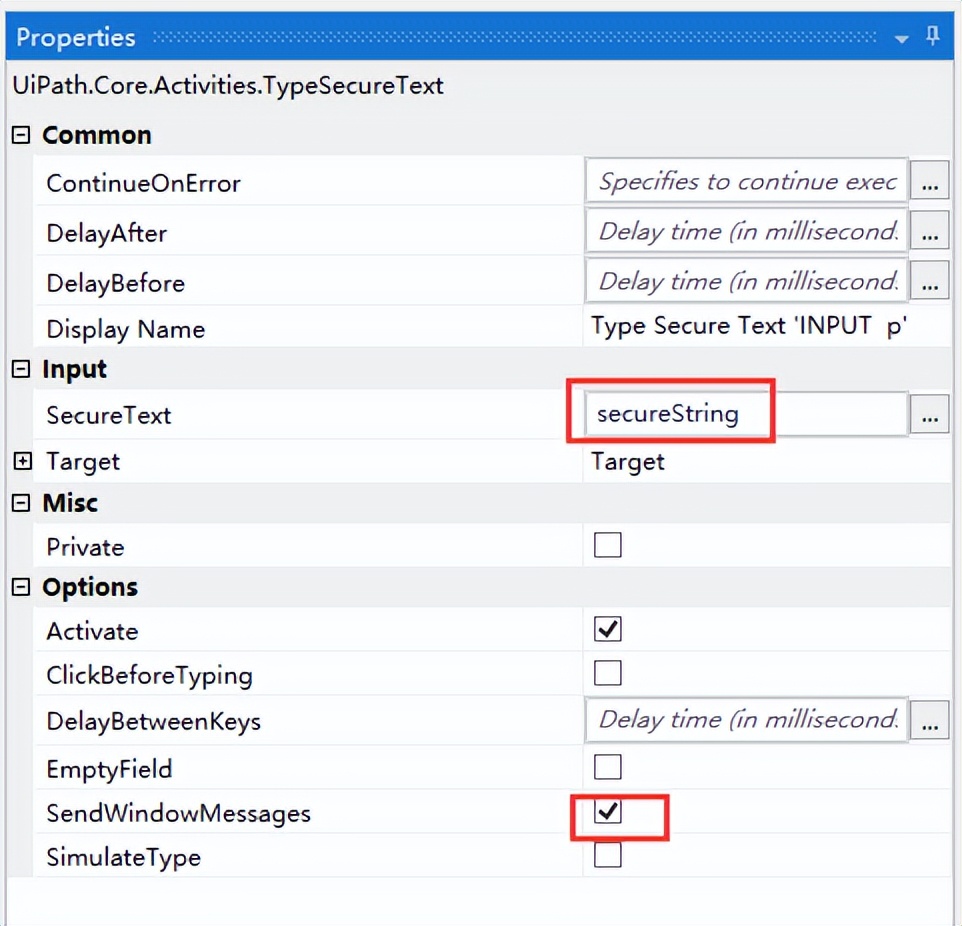Select the Display Name value field
Screen dimensions: 962x926
coord(750,327)
